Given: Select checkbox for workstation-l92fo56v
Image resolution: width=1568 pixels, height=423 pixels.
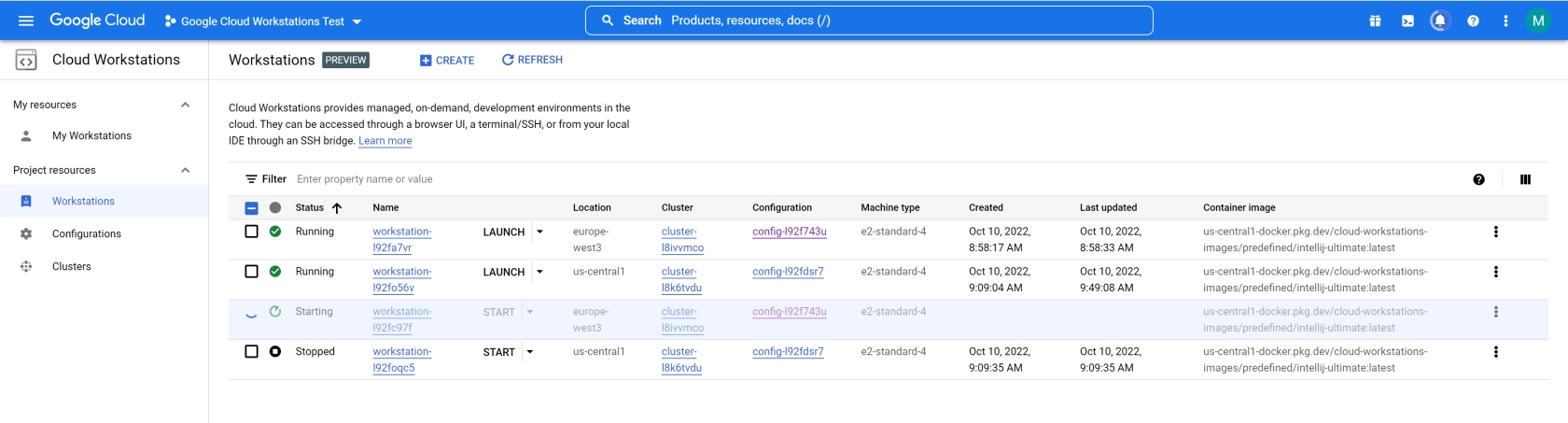Looking at the screenshot, I should pyautogui.click(x=251, y=272).
